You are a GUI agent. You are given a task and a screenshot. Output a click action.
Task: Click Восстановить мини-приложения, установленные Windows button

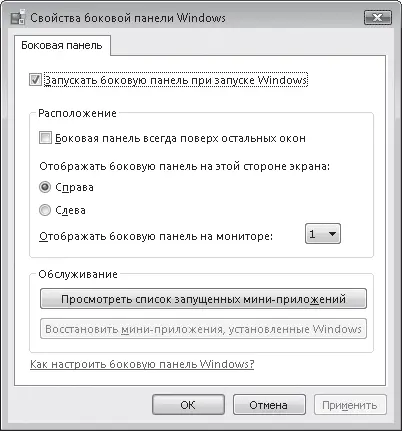tap(203, 329)
